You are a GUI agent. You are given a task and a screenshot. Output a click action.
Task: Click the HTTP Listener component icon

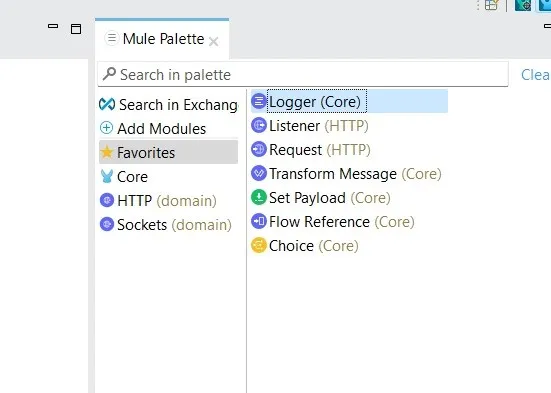coord(259,125)
